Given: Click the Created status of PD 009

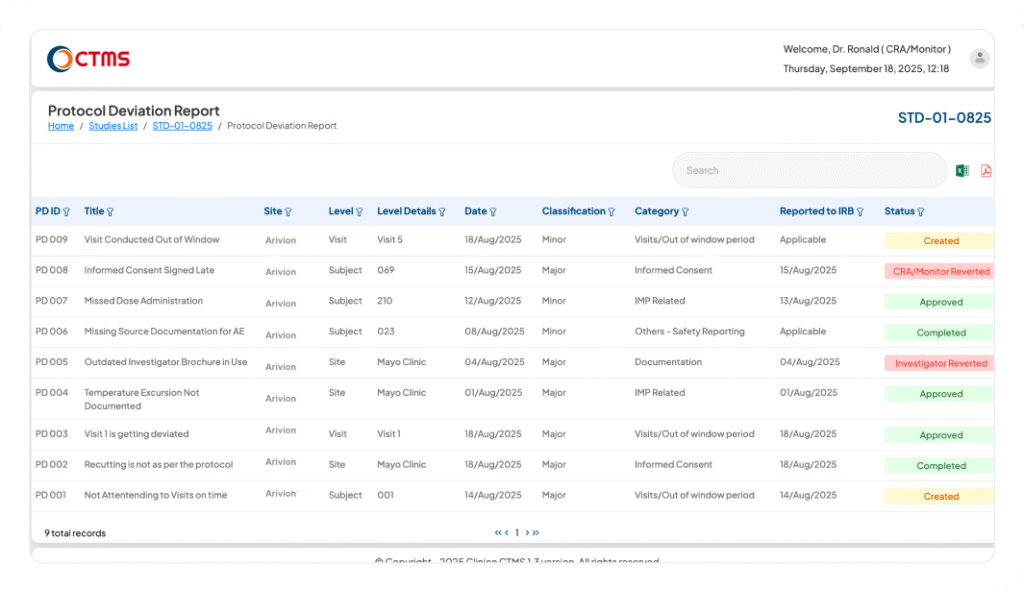Looking at the screenshot, I should click(x=940, y=241).
